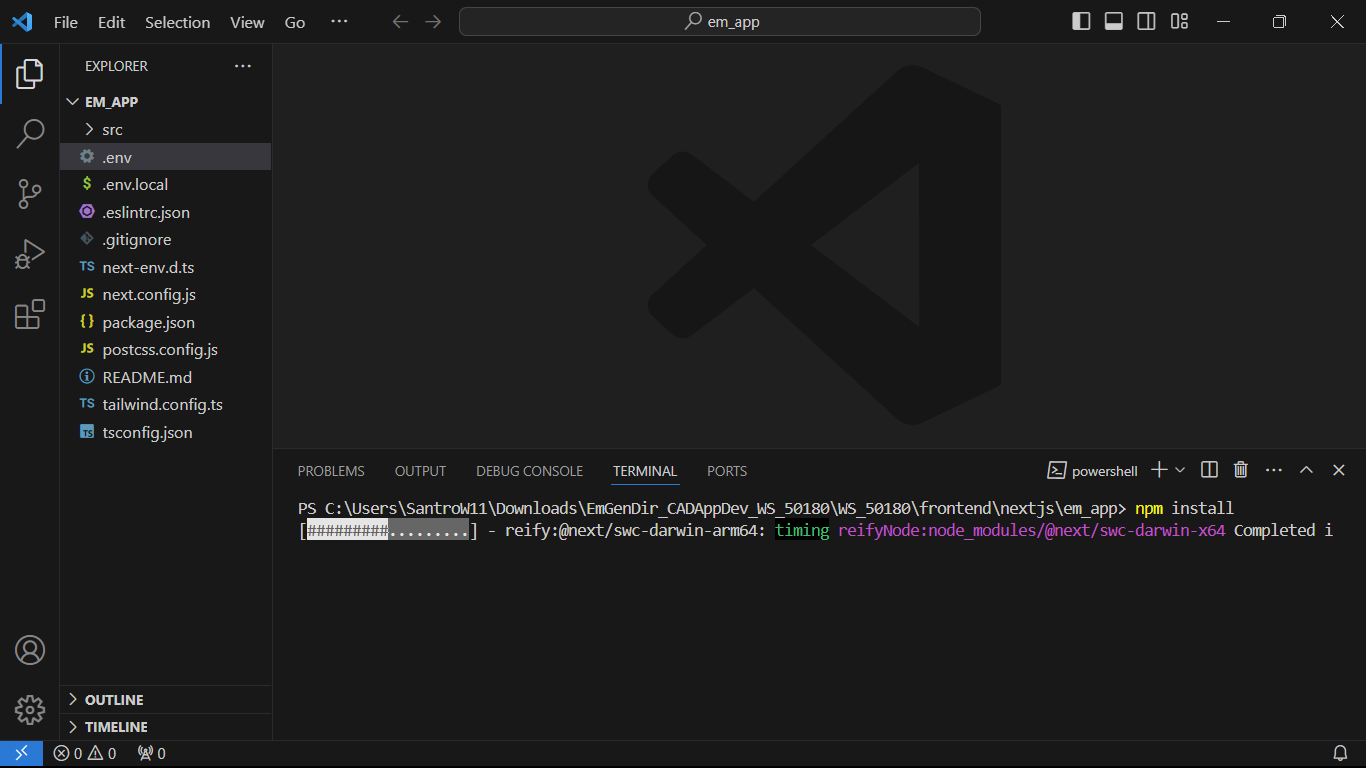Image resolution: width=1366 pixels, height=768 pixels.
Task: Open the Source Control view
Action: [30, 194]
